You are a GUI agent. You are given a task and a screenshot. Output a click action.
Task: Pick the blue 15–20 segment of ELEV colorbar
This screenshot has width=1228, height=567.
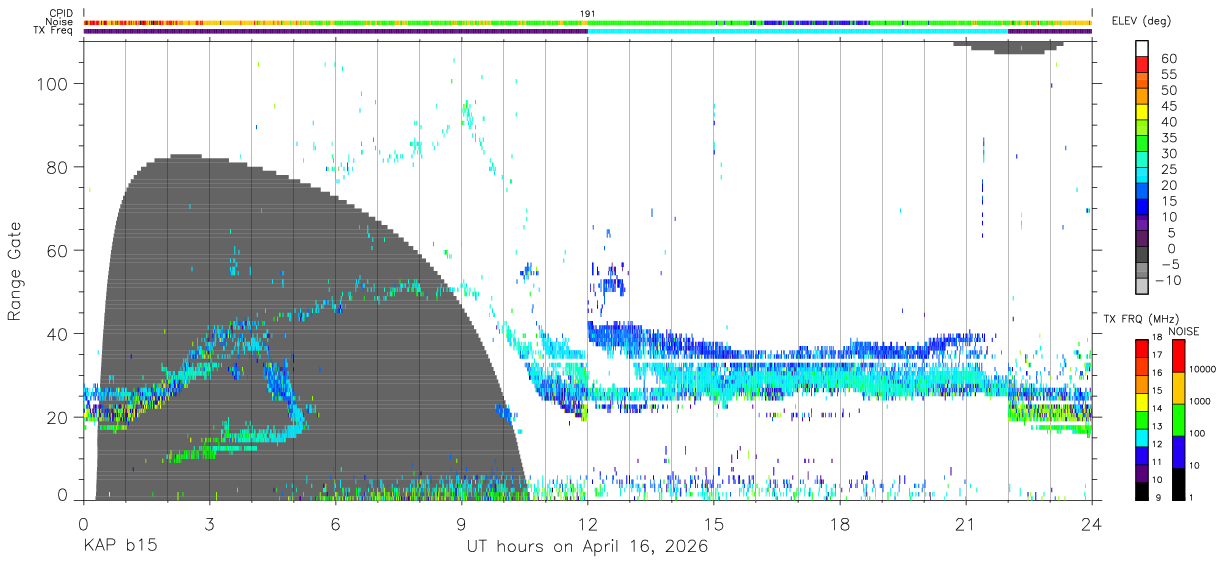click(x=1142, y=192)
